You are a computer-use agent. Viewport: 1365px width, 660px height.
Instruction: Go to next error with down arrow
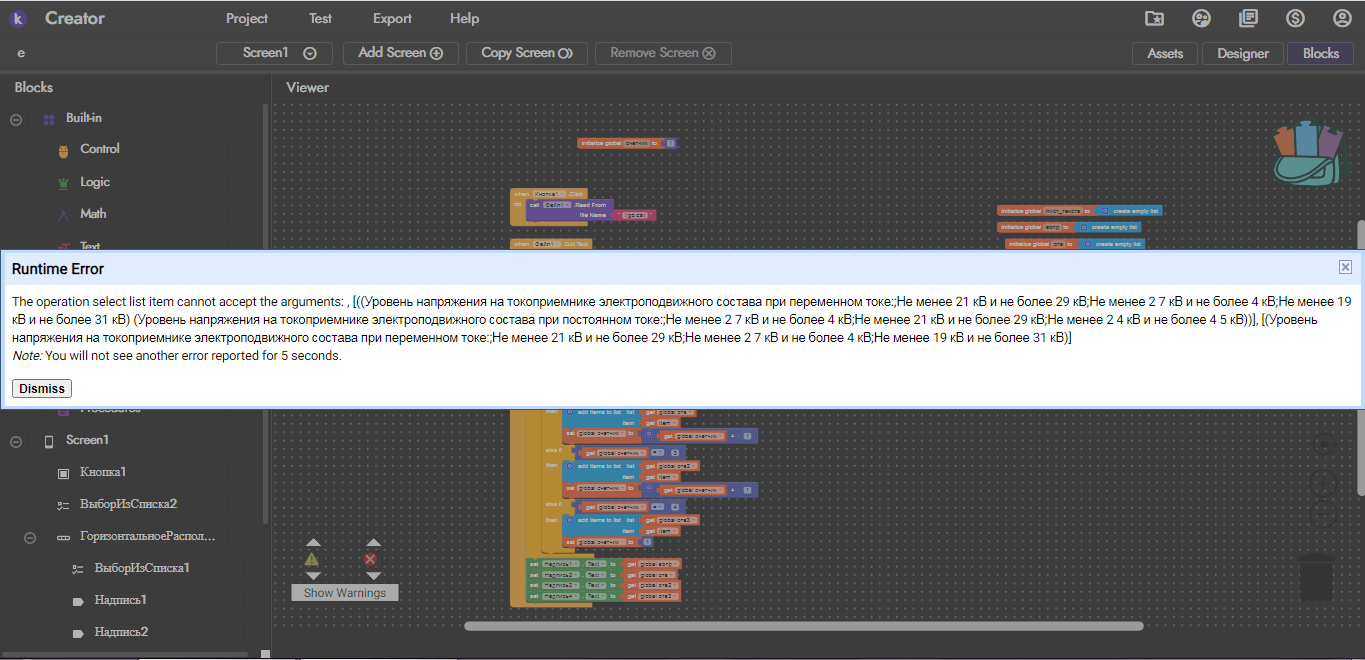[373, 575]
